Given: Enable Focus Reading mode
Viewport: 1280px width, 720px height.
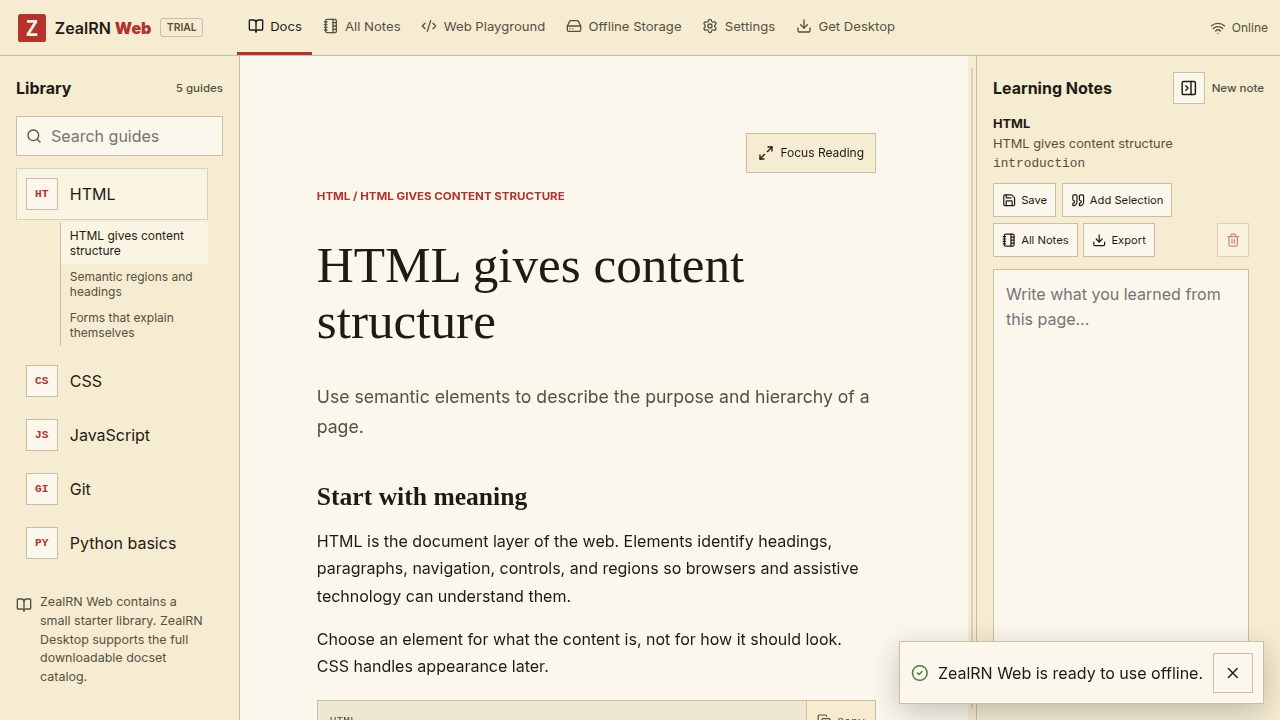Looking at the screenshot, I should (811, 153).
